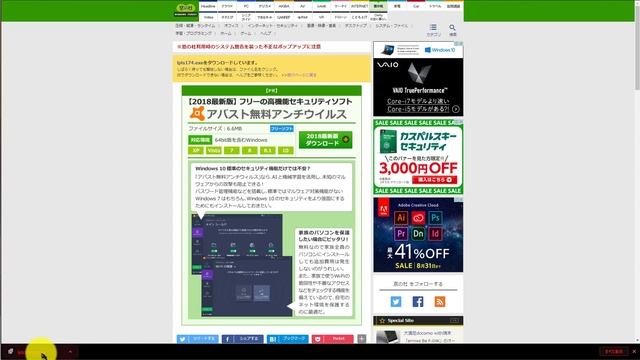Open the システム・ファイル category link
The width and height of the screenshot is (640, 360).
pyautogui.click(x=392, y=25)
